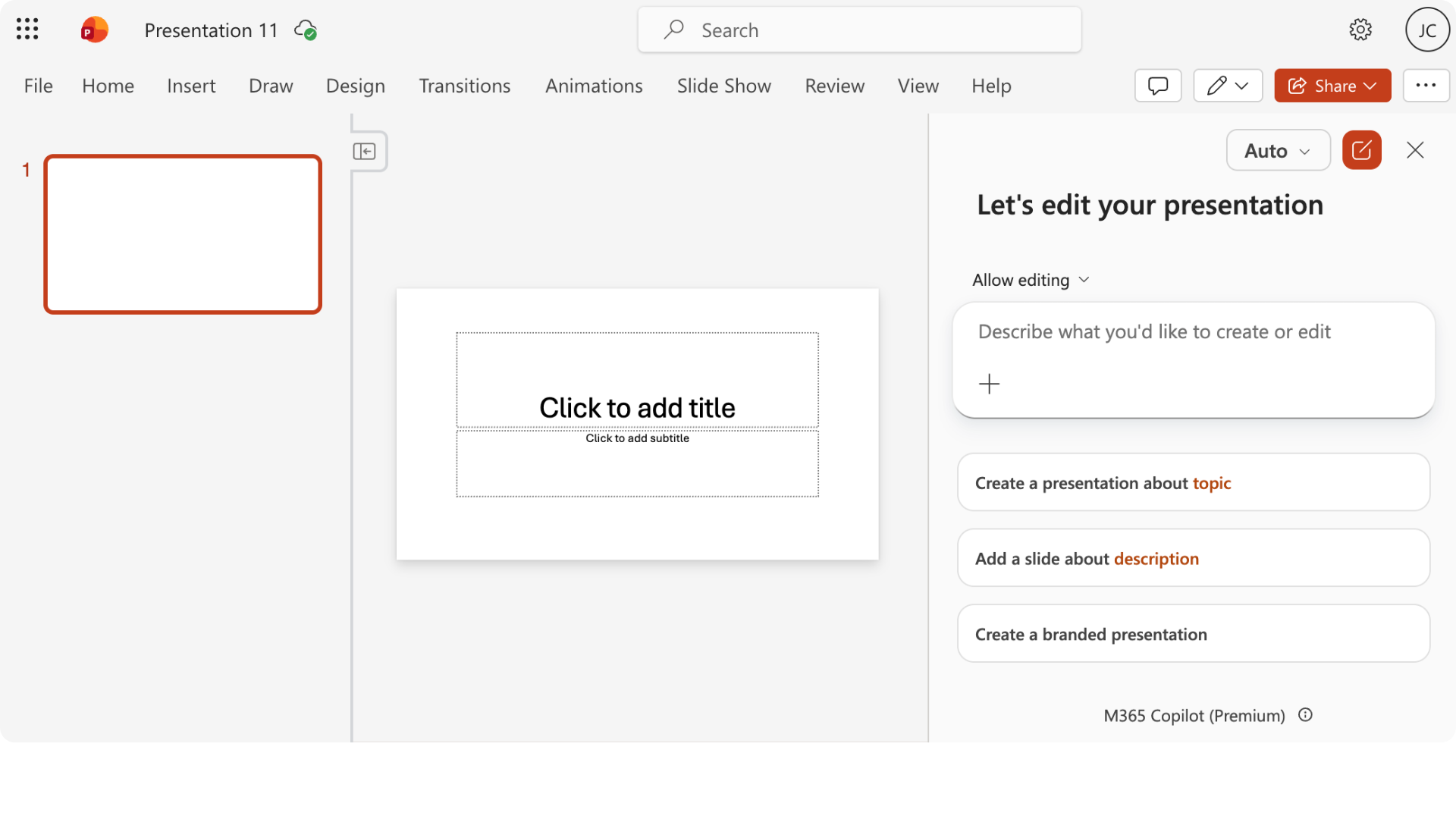Open the JC account avatar
The image size is (1456, 819).
coord(1427,30)
